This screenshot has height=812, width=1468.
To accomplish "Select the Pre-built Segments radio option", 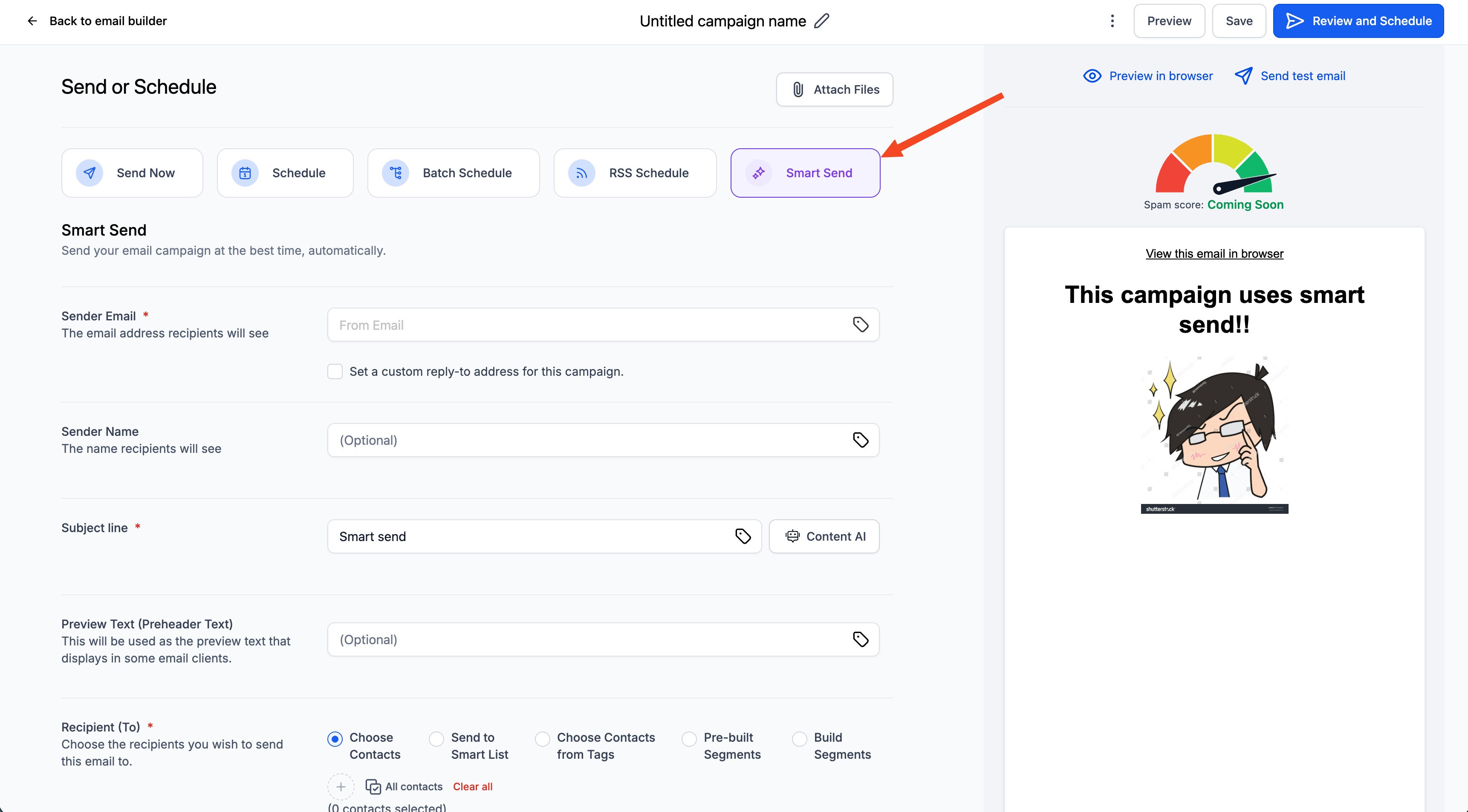I will pos(689,739).
